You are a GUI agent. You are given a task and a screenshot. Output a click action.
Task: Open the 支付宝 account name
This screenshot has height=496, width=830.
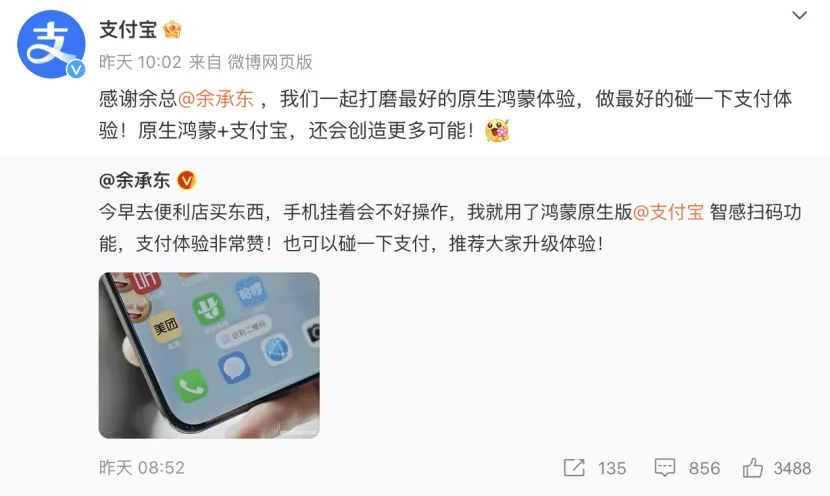pos(128,30)
